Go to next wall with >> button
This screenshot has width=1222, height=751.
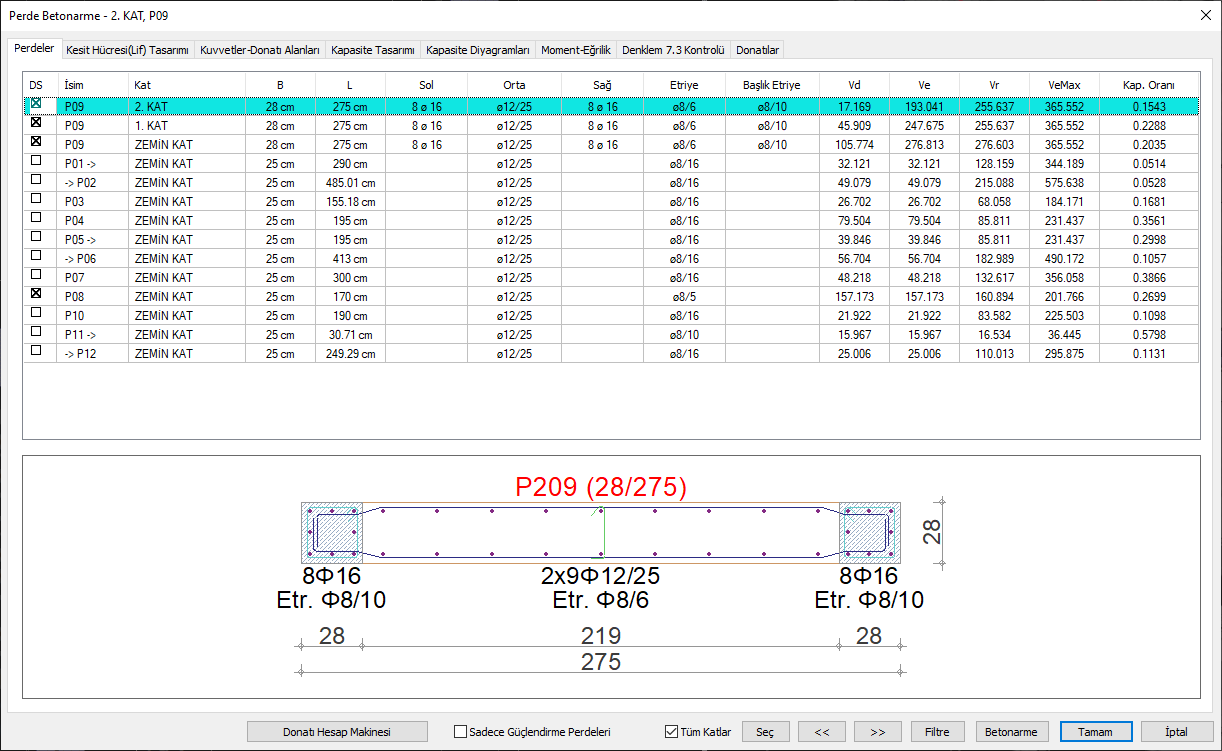pyautogui.click(x=878, y=732)
